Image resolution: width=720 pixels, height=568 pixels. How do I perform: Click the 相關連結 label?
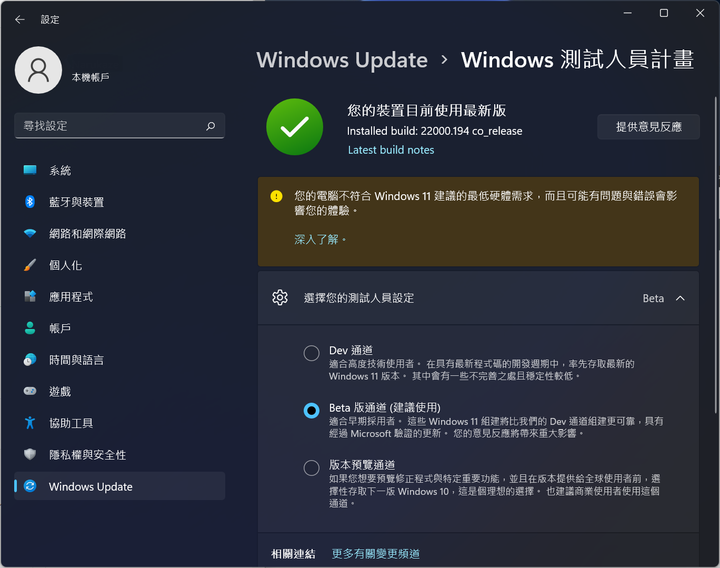coord(293,554)
